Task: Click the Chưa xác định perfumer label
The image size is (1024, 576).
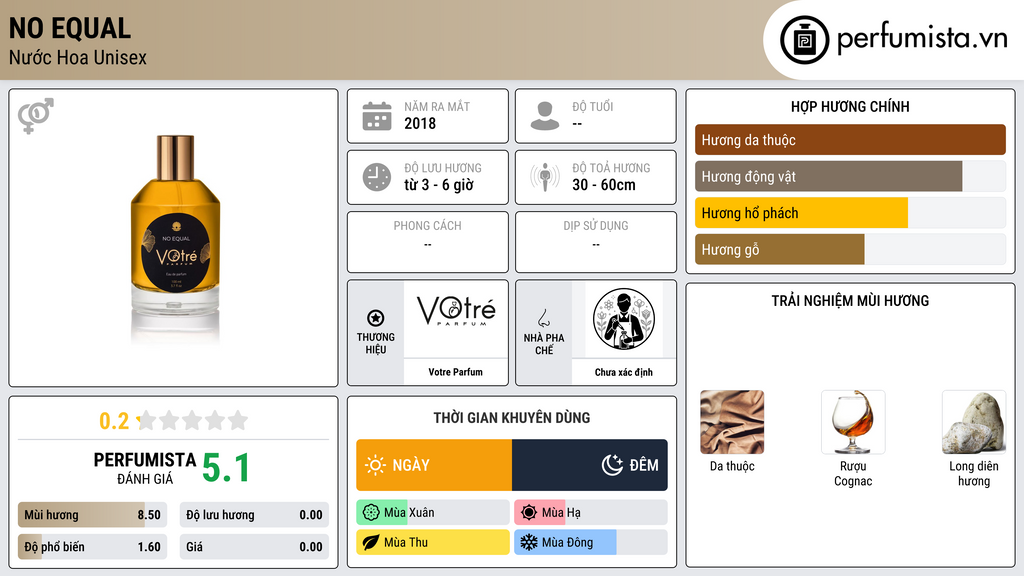Action: [x=624, y=372]
